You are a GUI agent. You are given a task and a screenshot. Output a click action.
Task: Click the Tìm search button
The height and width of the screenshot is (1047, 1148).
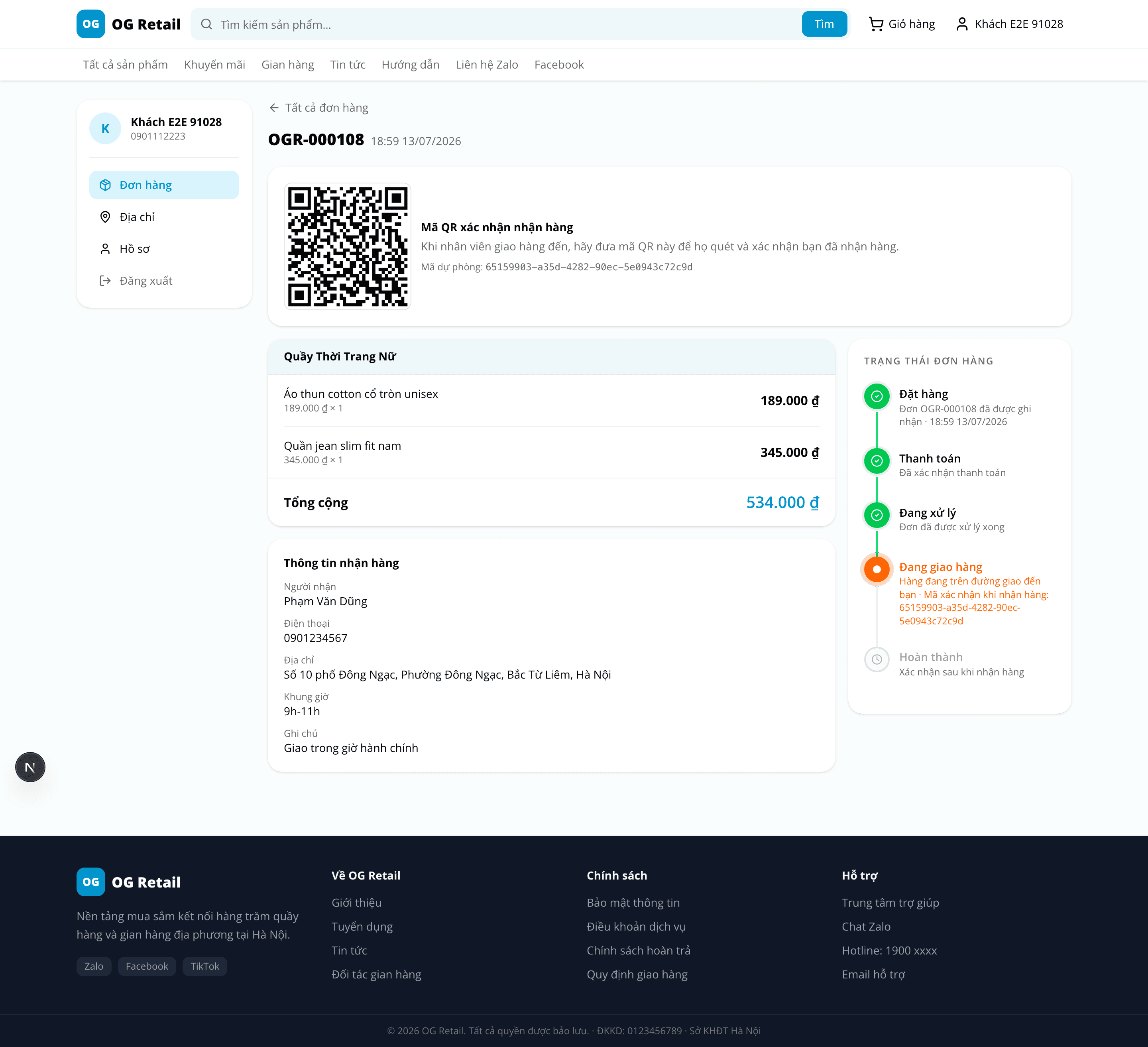[x=824, y=24]
